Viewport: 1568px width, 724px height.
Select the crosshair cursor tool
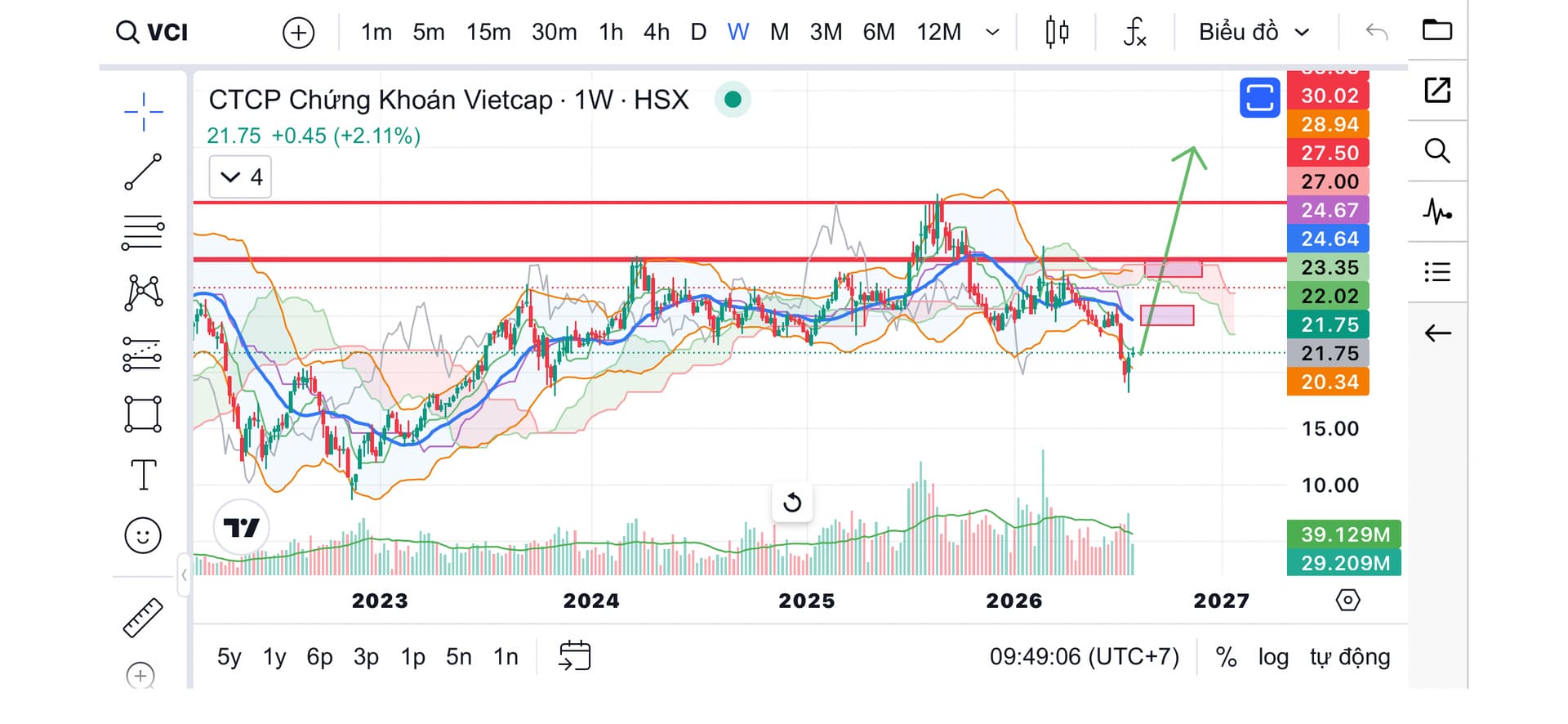click(x=144, y=112)
